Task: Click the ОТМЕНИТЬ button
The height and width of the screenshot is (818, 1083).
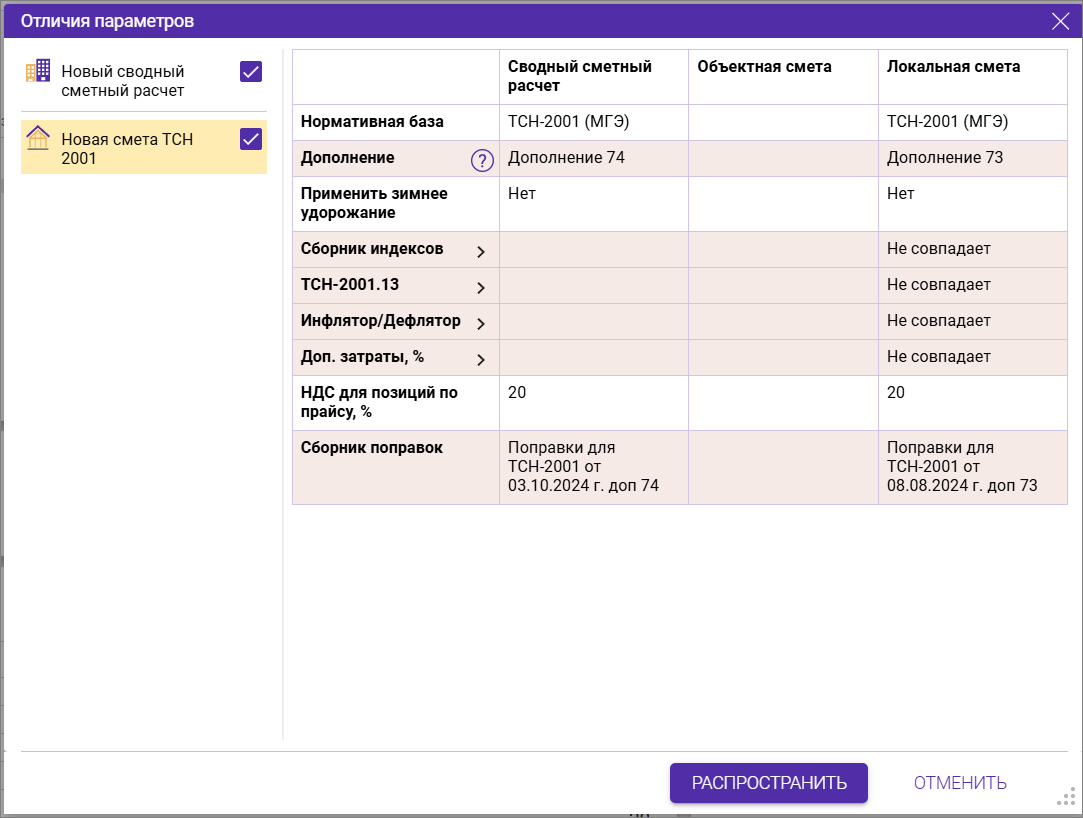Action: pos(959,783)
